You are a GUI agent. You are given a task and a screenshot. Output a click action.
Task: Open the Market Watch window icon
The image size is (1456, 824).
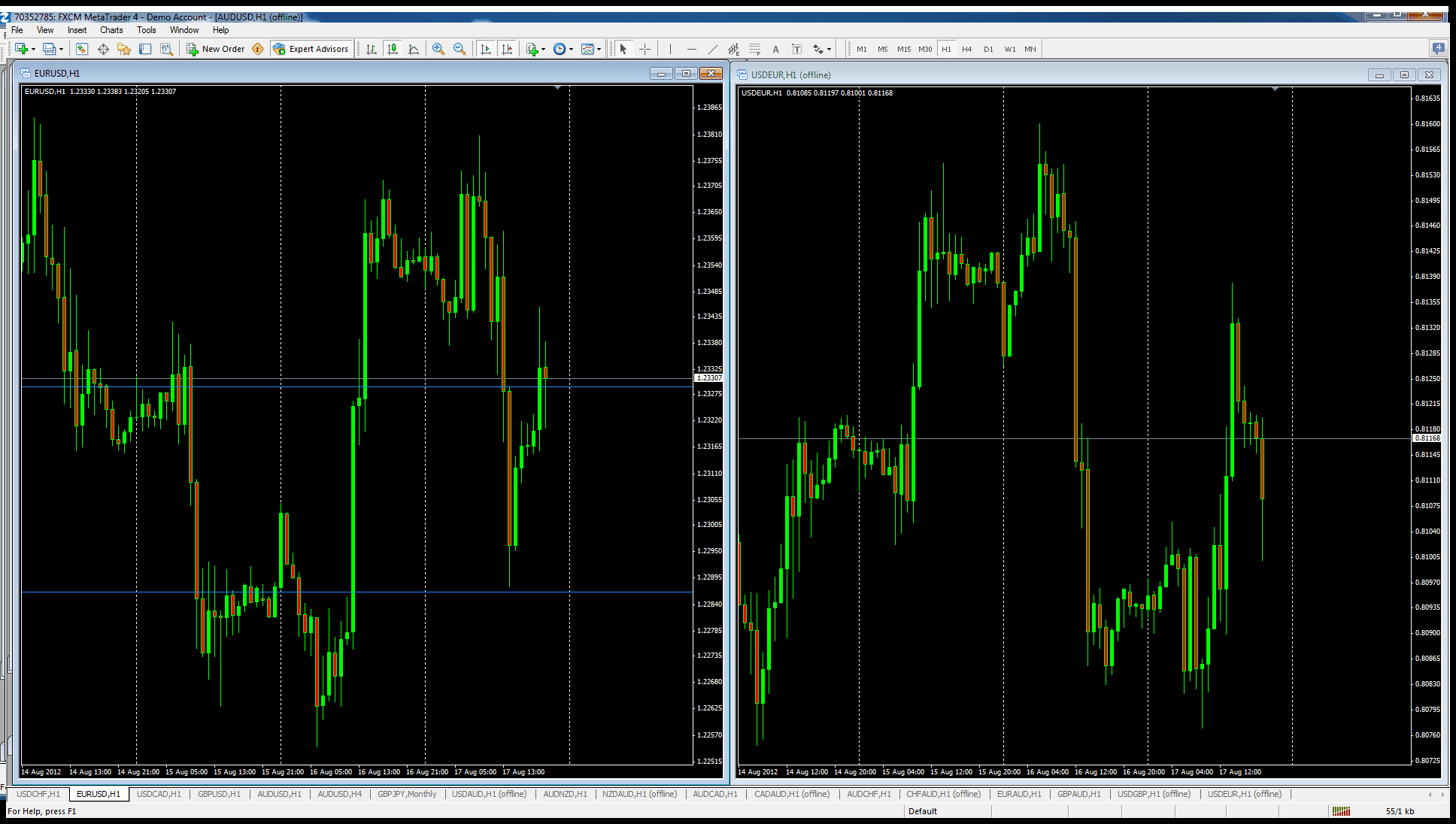(x=82, y=49)
